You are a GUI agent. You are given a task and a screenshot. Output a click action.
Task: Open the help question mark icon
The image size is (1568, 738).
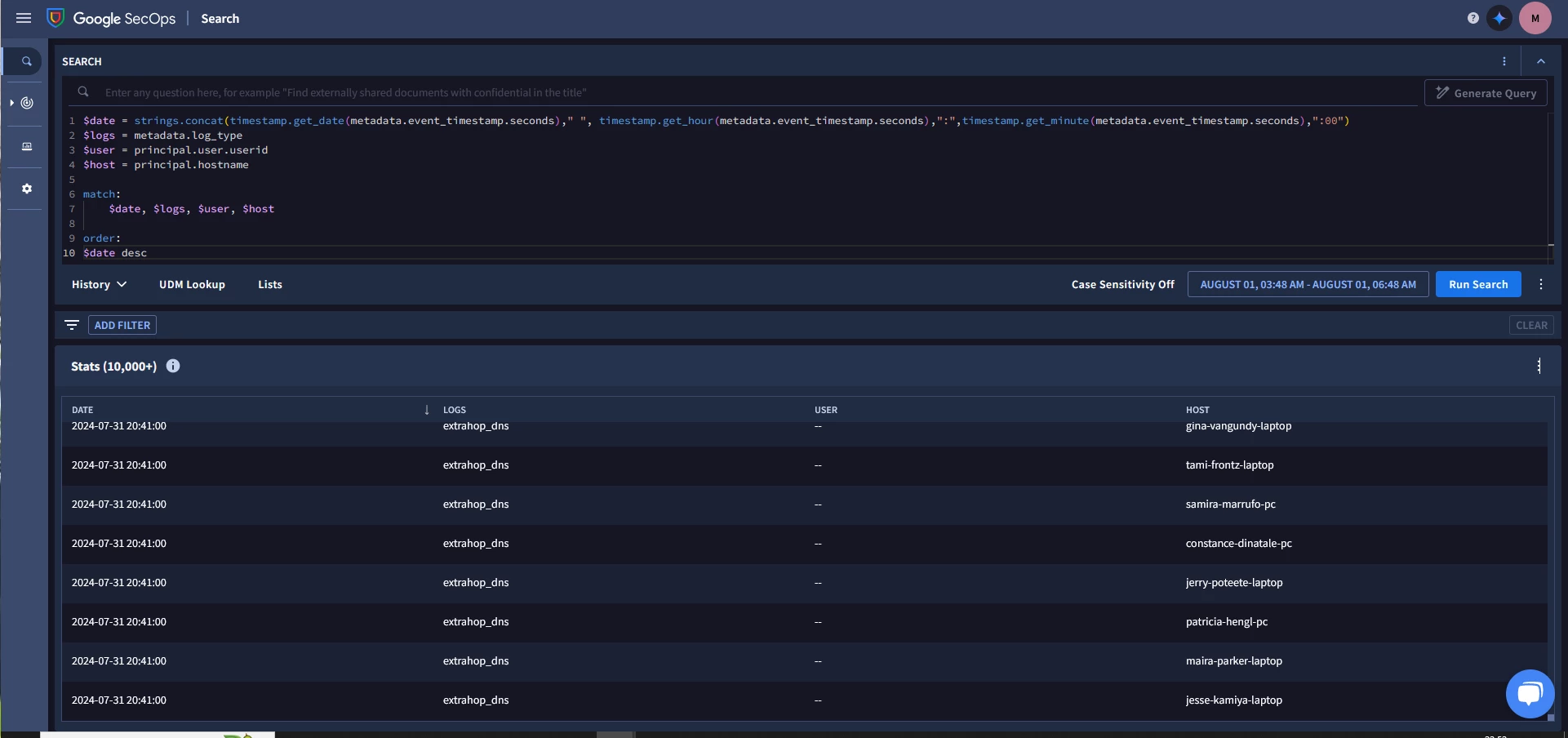click(1473, 18)
